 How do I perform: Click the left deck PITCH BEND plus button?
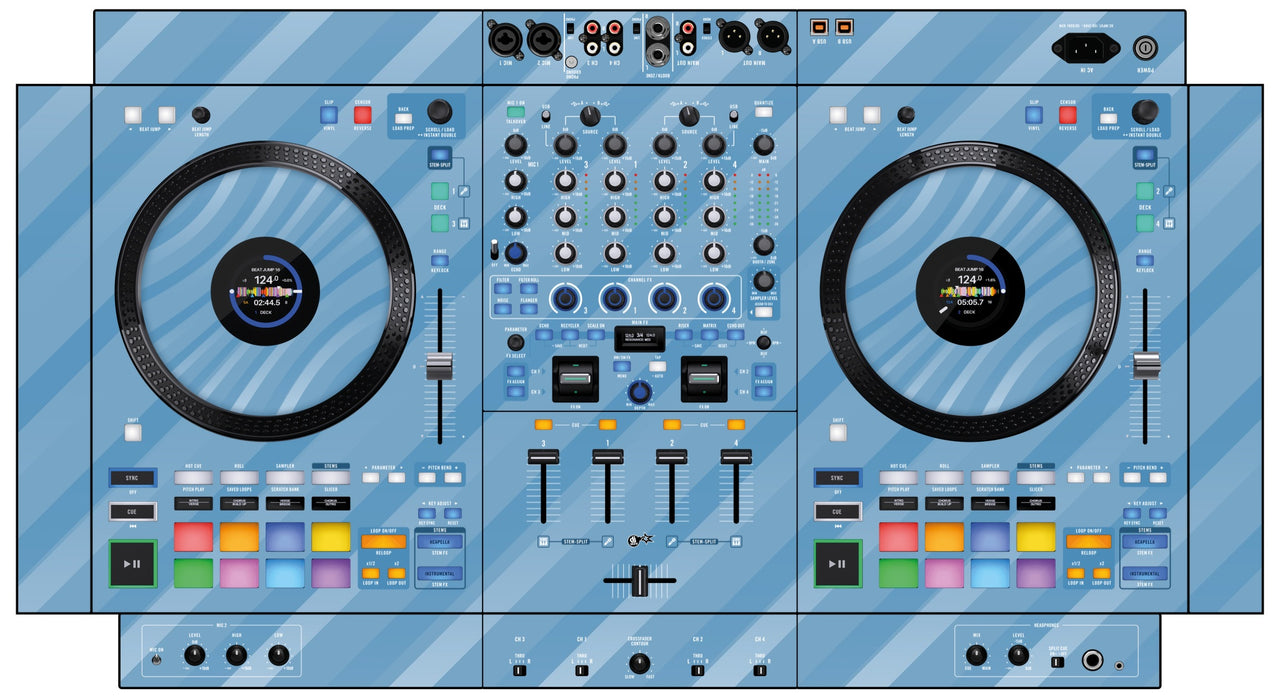coord(455,478)
